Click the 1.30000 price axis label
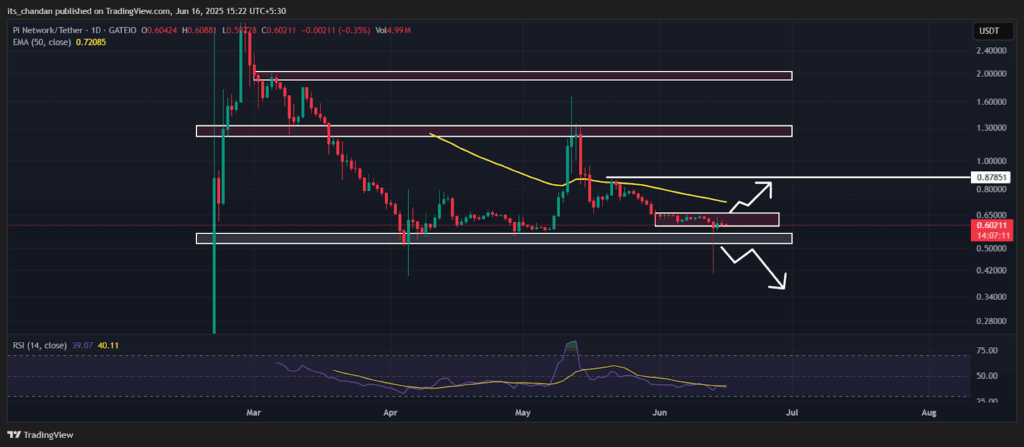The width and height of the screenshot is (1024, 447). click(x=990, y=129)
